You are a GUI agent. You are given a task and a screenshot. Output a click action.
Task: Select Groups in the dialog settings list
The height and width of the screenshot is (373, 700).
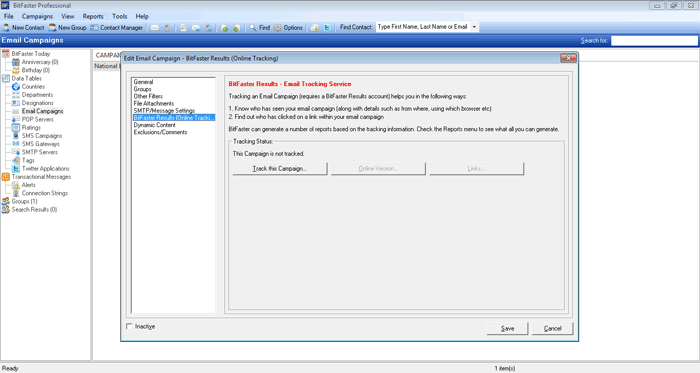142,89
